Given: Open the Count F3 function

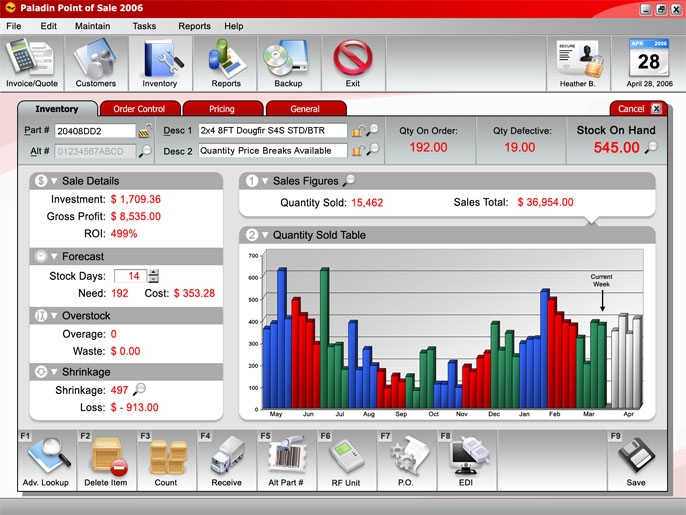Looking at the screenshot, I should [x=166, y=460].
